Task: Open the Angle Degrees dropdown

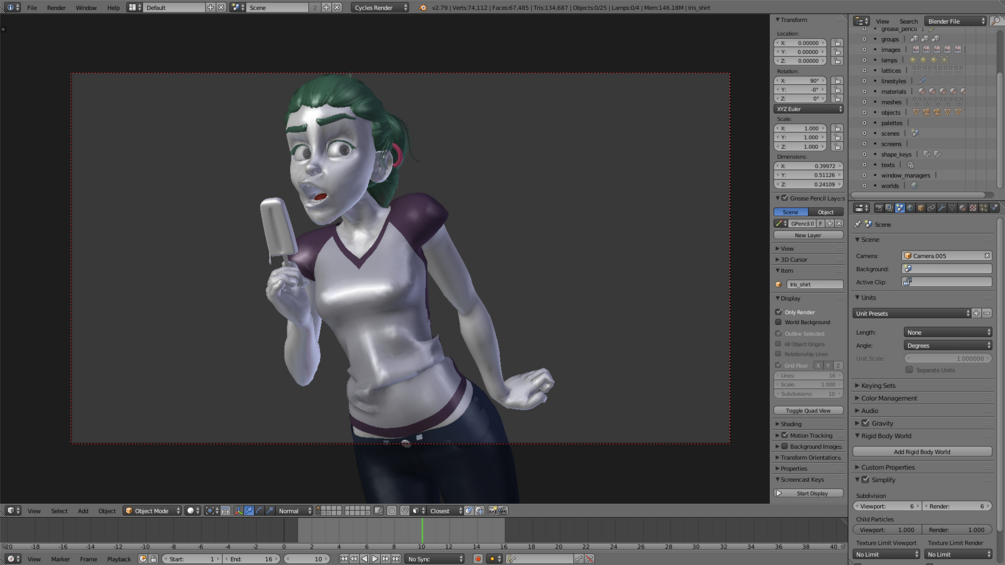Action: point(948,345)
